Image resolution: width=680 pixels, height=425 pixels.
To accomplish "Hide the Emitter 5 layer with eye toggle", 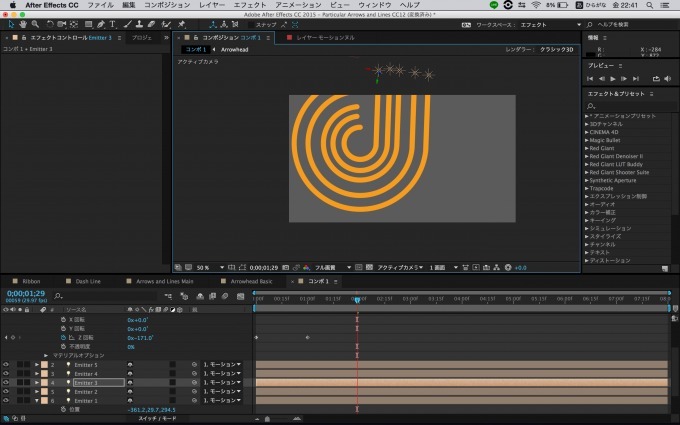I will (6, 365).
